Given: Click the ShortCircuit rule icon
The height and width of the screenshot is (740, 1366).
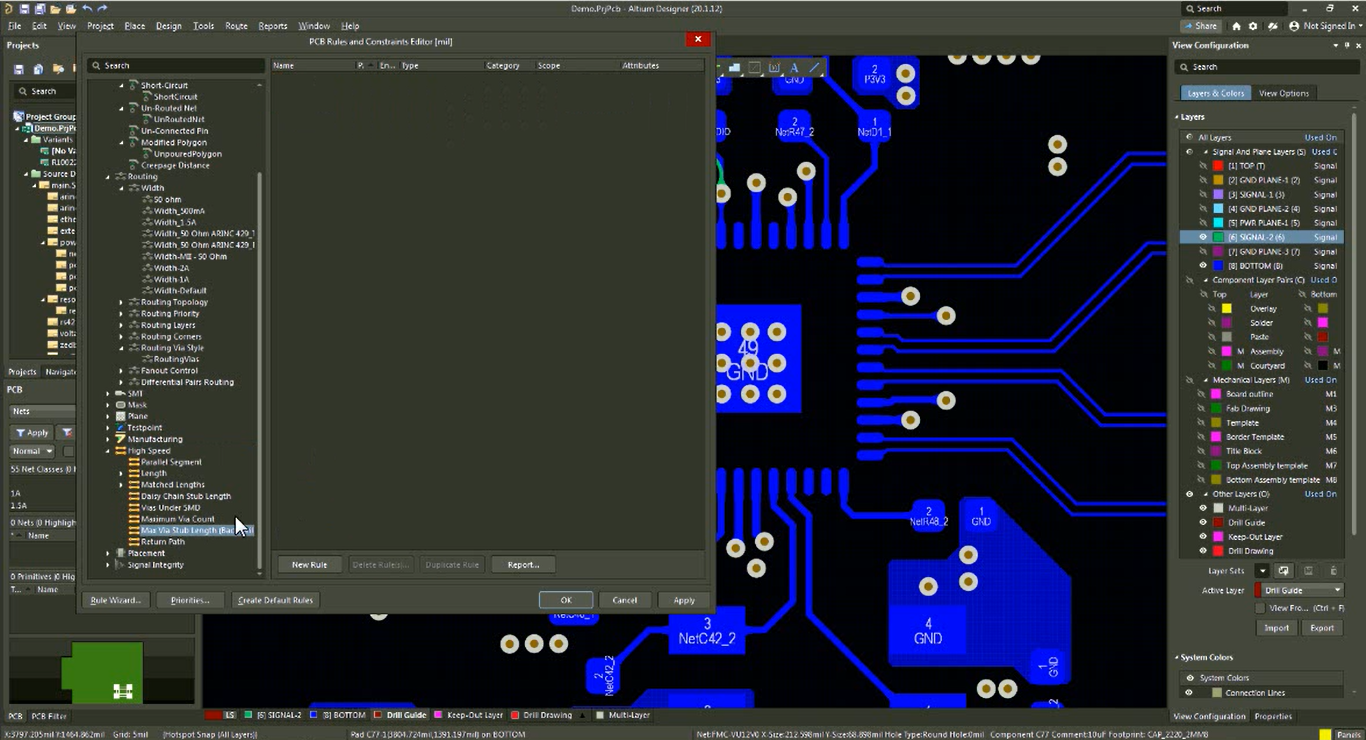Looking at the screenshot, I should pos(147,97).
